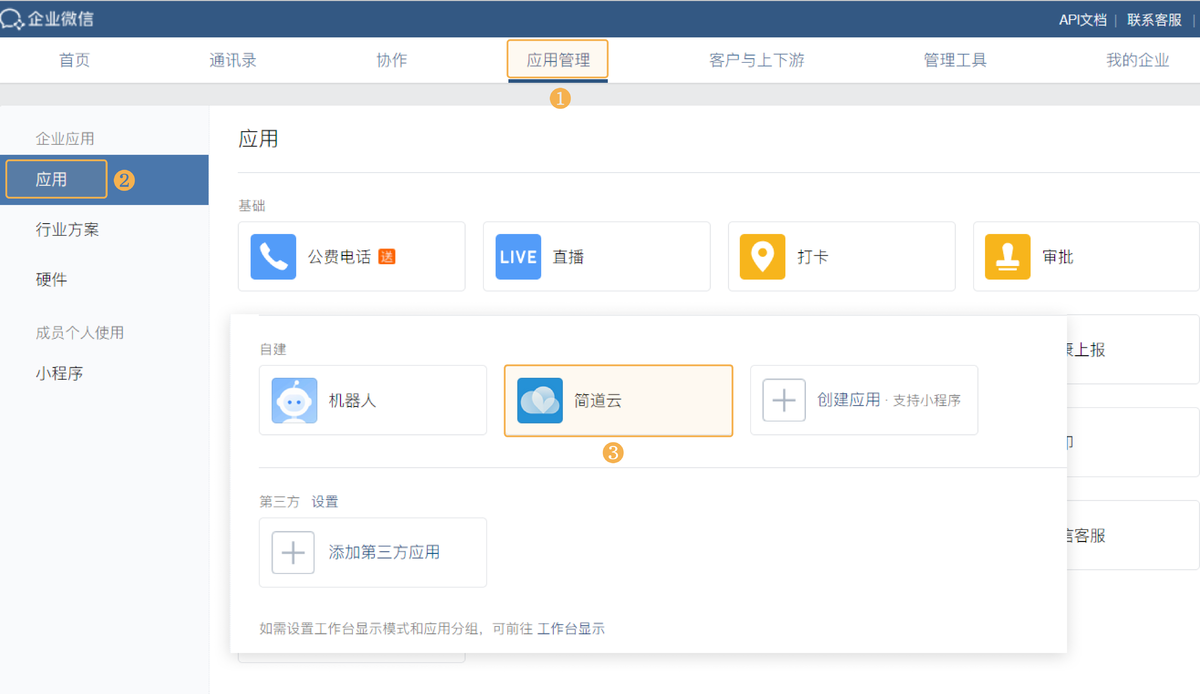
Task: Switch to the 应用管理 tab
Action: point(557,59)
